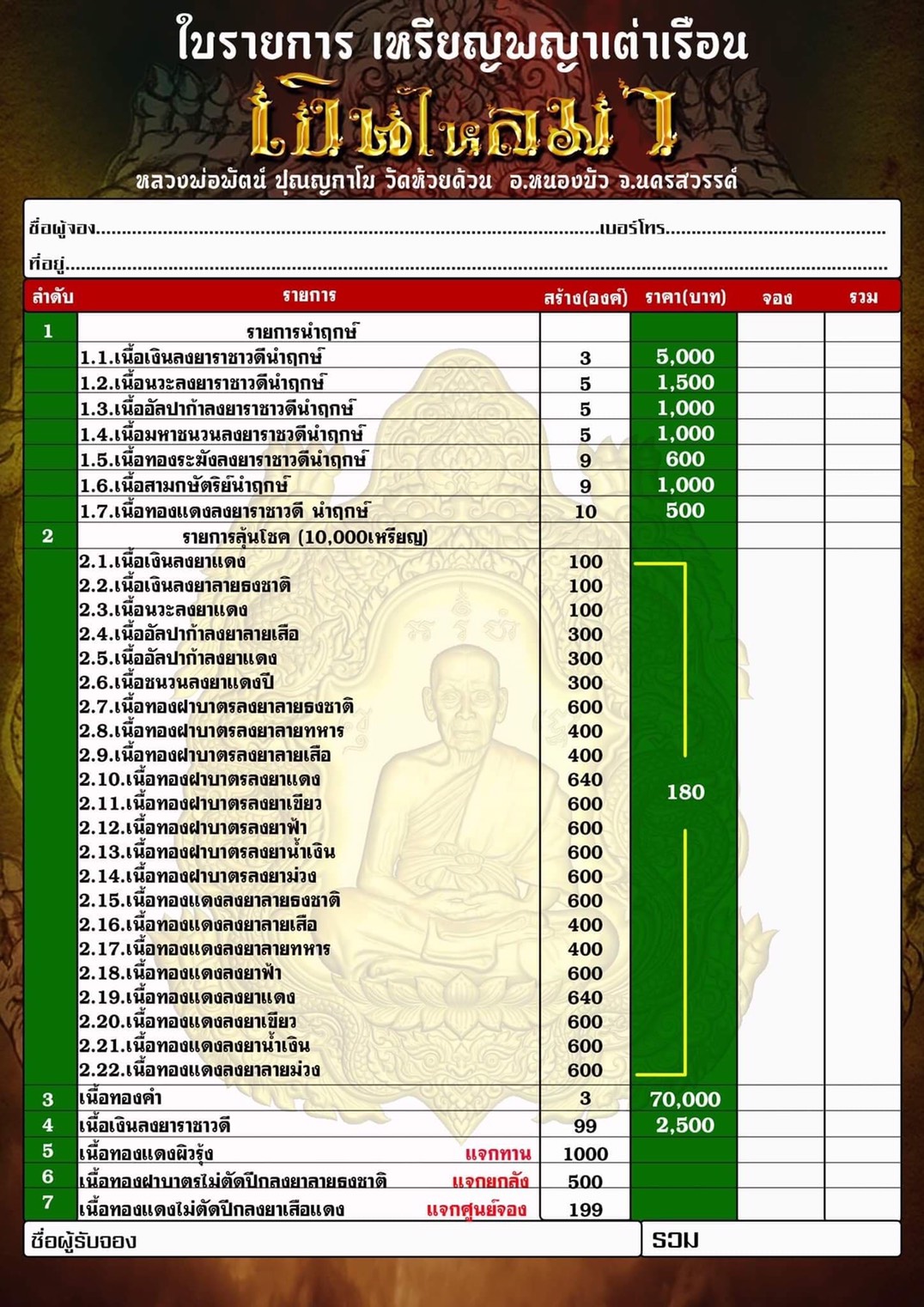
Task: Click the price '70,000'
Action: point(685,1099)
